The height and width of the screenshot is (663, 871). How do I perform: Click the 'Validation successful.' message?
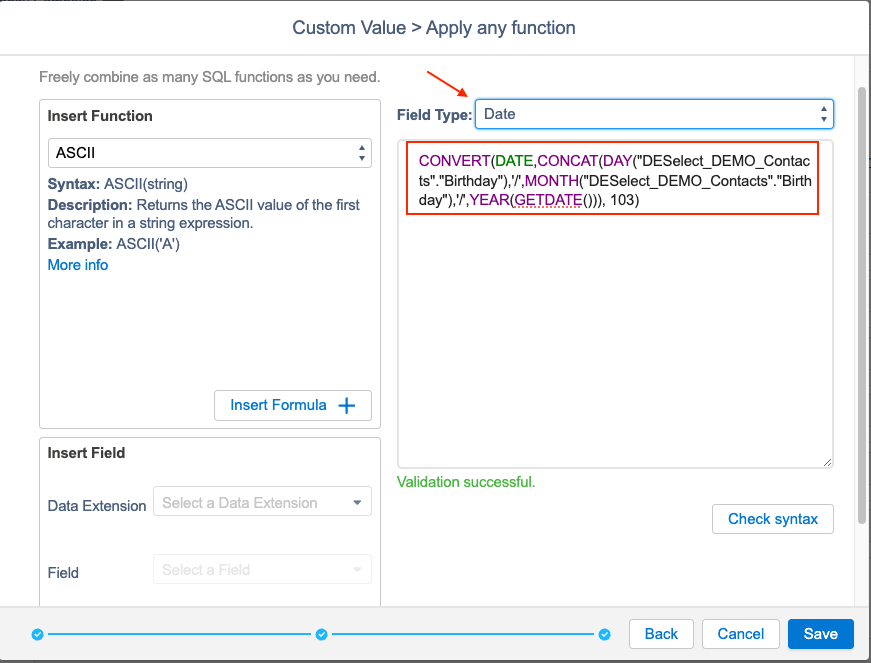coord(466,482)
